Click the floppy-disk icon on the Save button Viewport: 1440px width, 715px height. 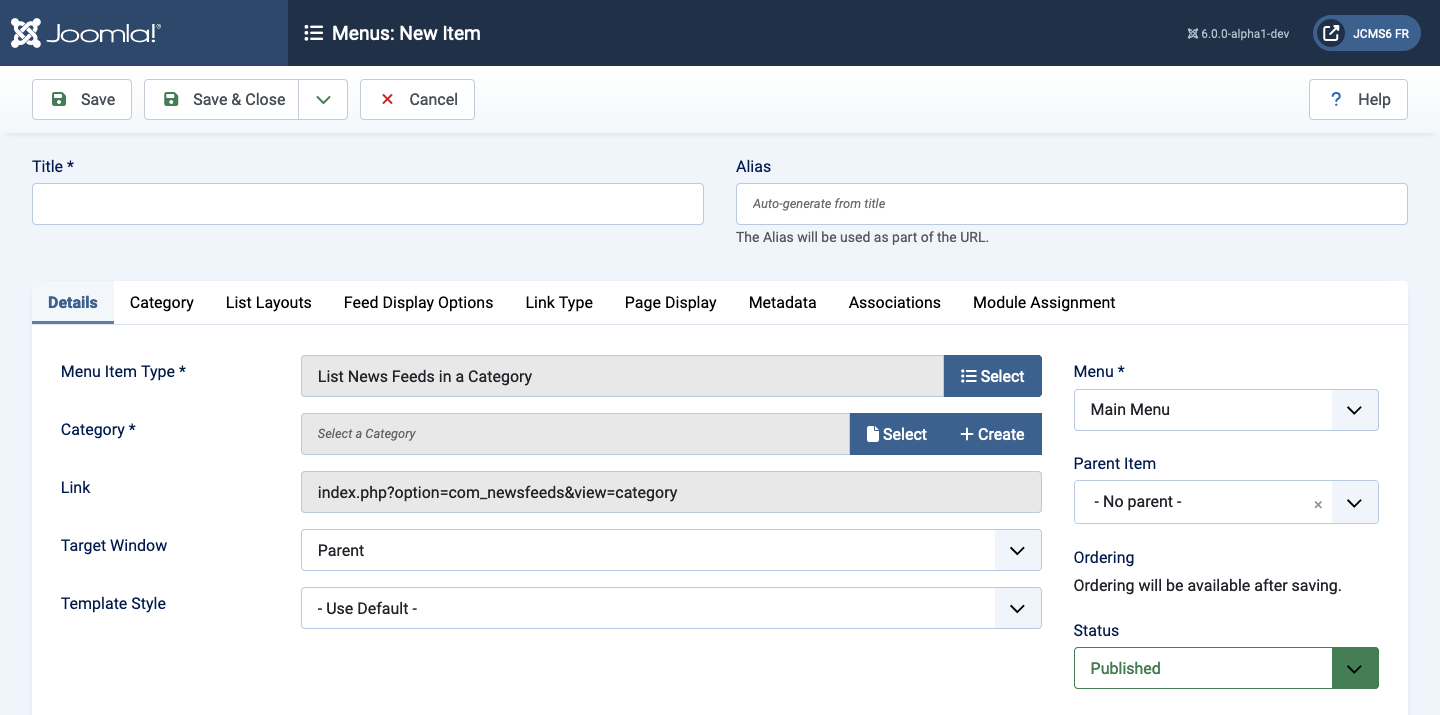59,99
